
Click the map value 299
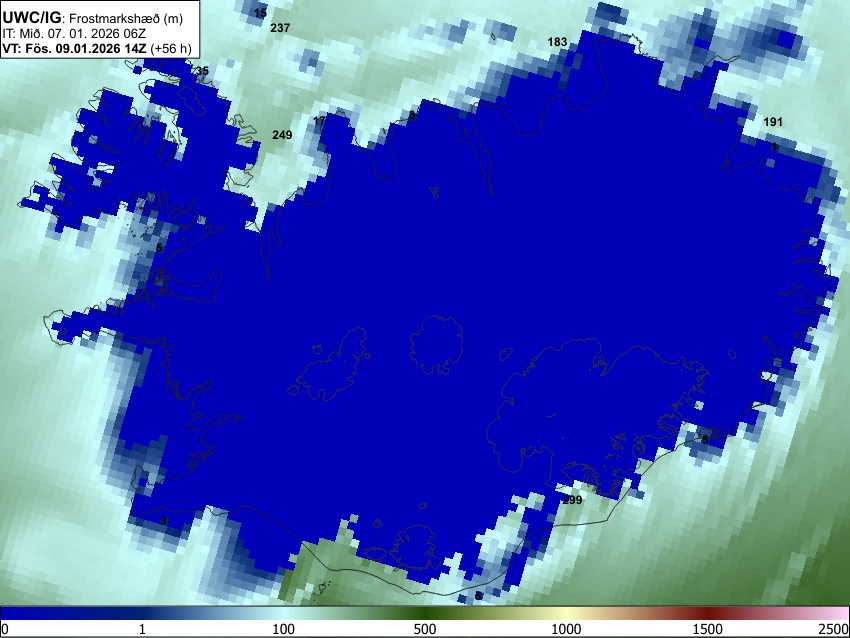572,500
